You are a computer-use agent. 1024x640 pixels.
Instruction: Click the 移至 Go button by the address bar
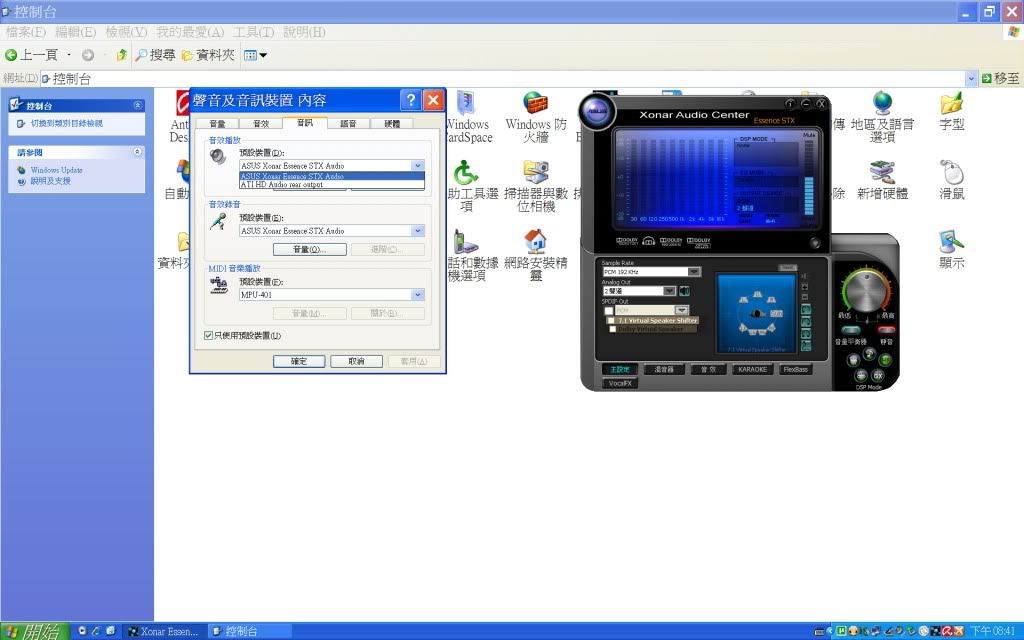point(1000,78)
